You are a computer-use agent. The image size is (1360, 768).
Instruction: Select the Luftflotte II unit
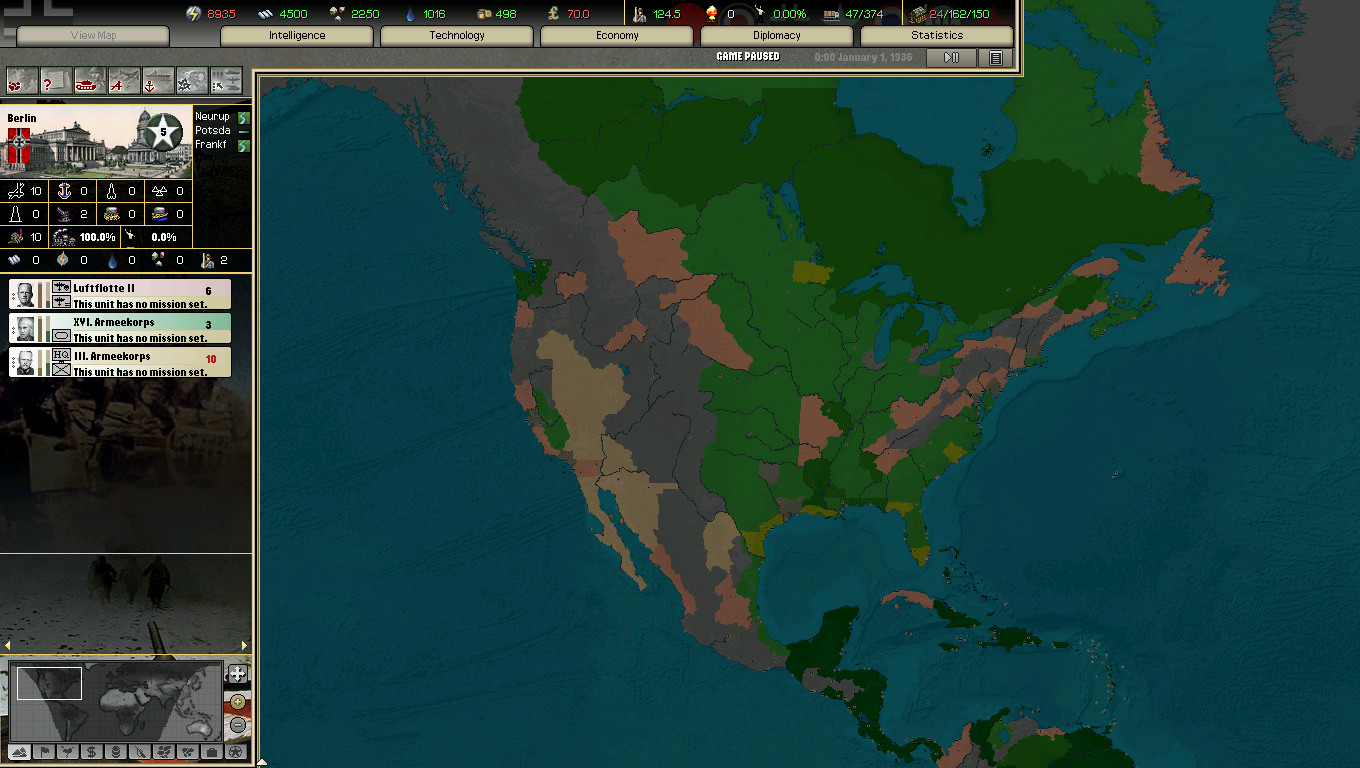(x=120, y=295)
